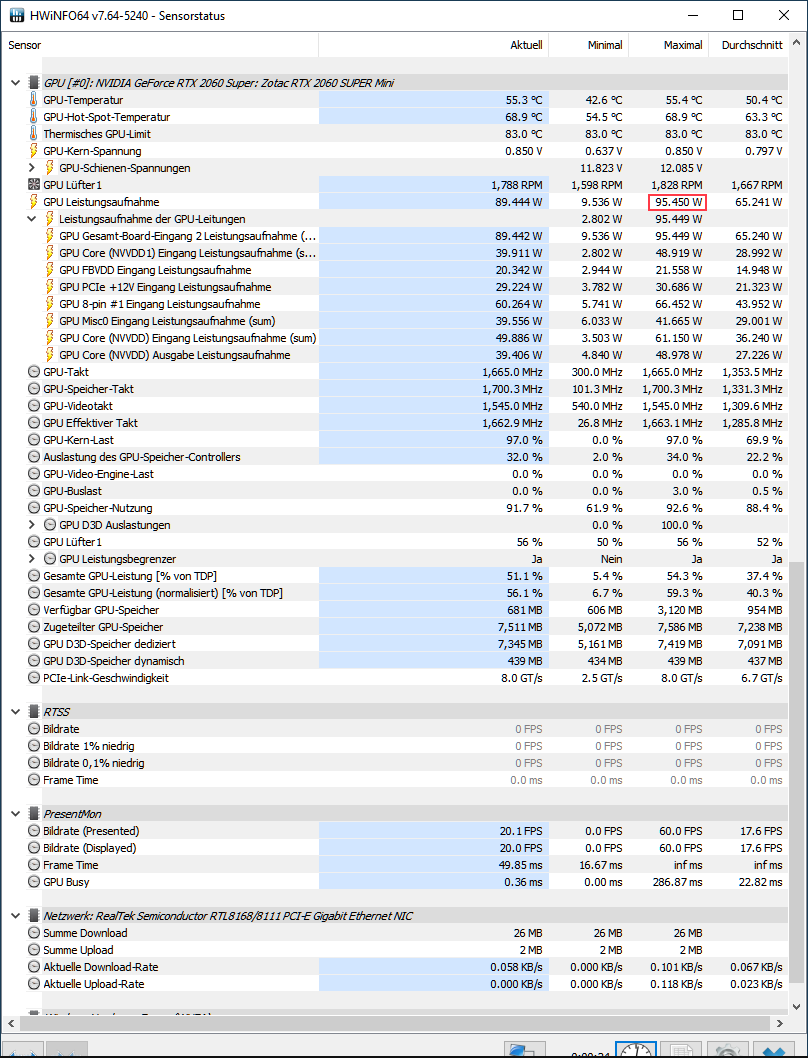The height and width of the screenshot is (1058, 808).
Task: Click the round icon next to Summe Download
Action: pos(34,933)
